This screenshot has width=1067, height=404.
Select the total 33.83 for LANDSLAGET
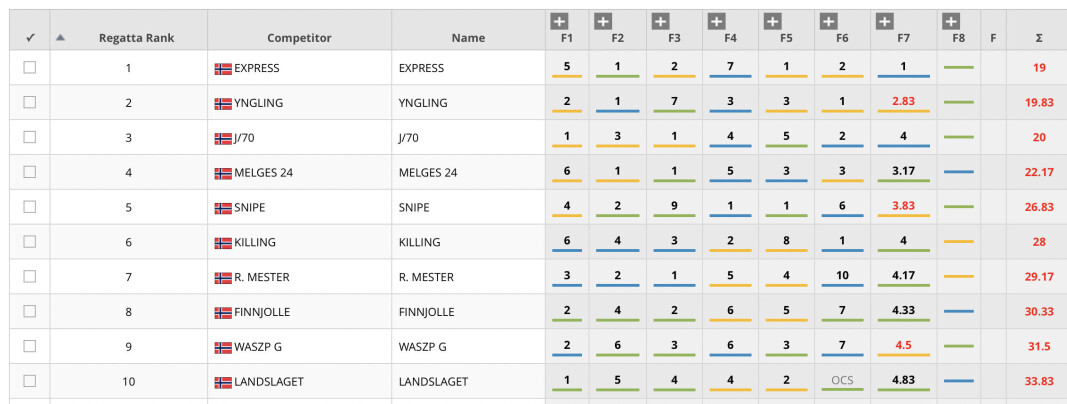pos(1039,382)
